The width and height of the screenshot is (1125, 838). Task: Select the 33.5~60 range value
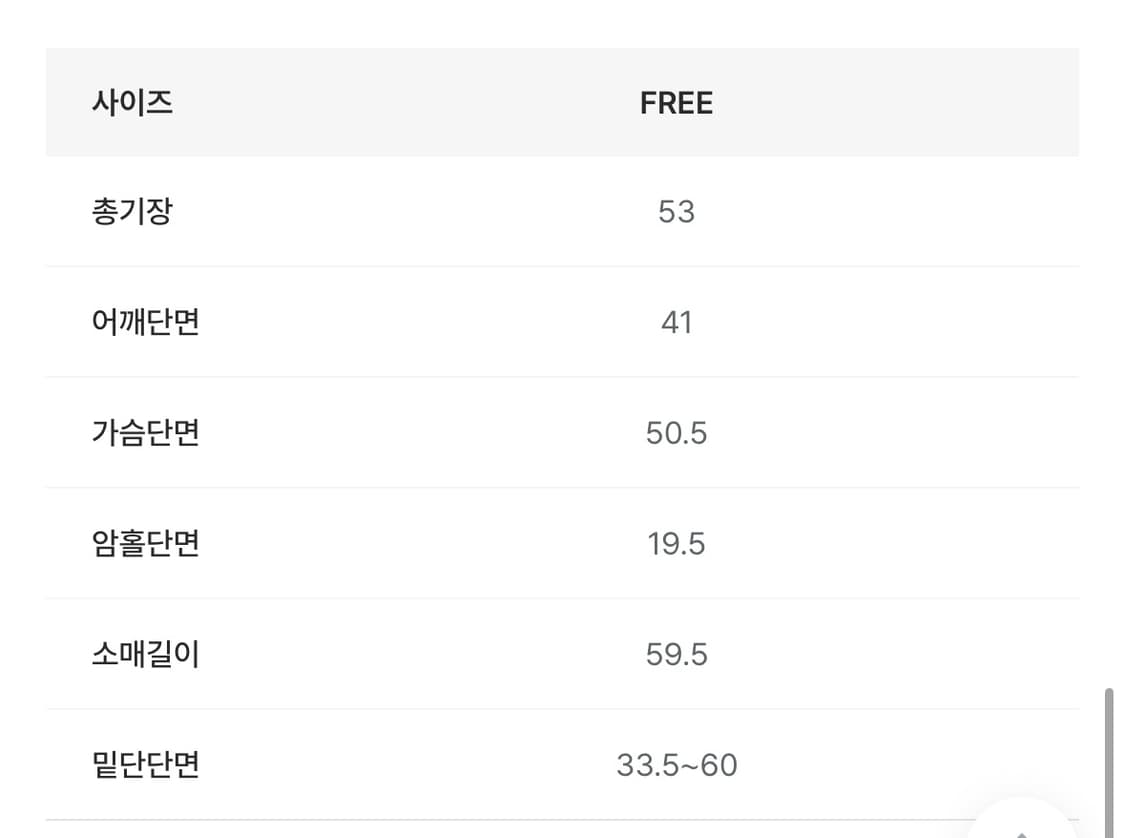coord(676,765)
